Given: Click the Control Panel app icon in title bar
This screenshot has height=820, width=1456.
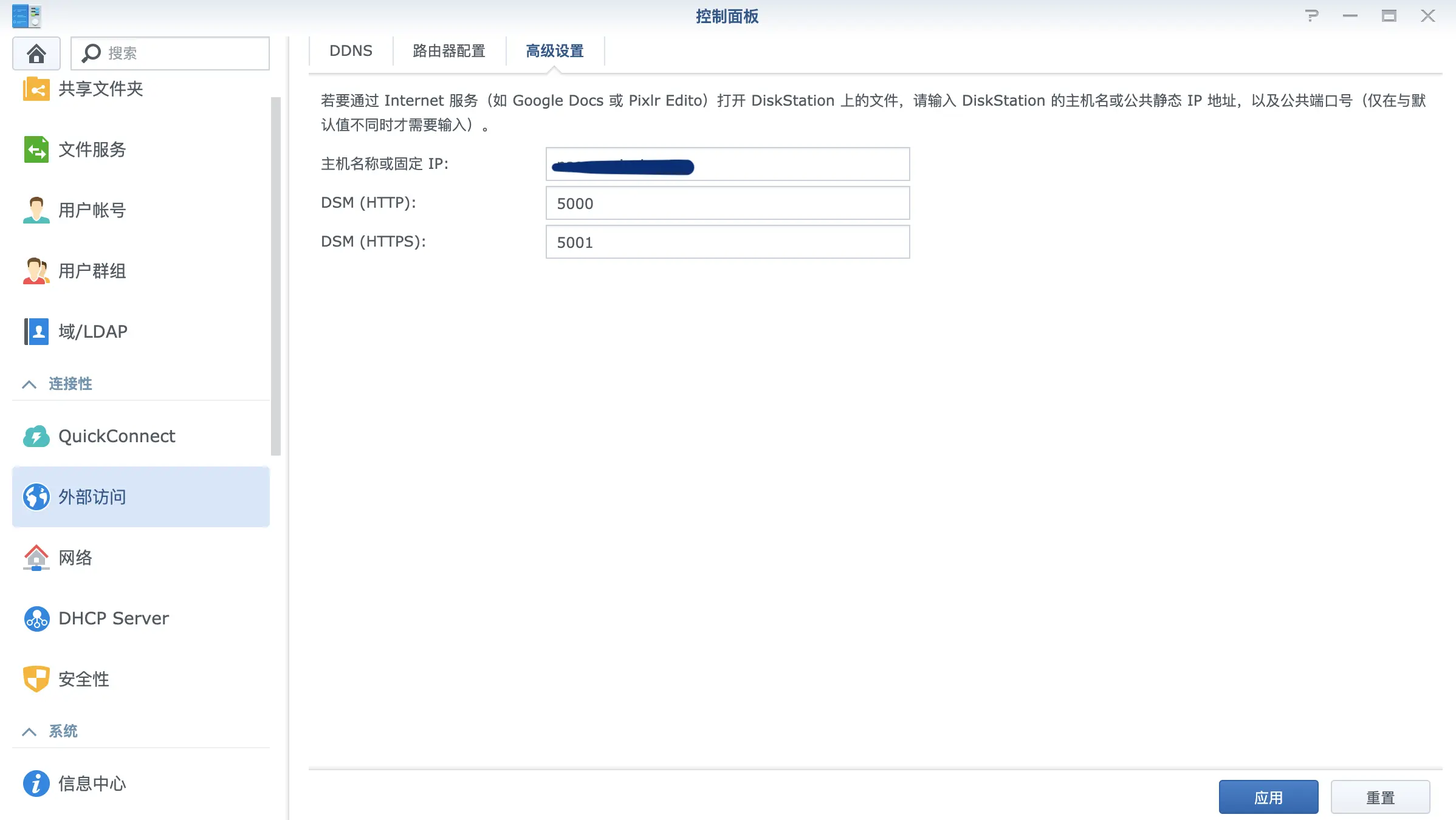Looking at the screenshot, I should 27,16.
